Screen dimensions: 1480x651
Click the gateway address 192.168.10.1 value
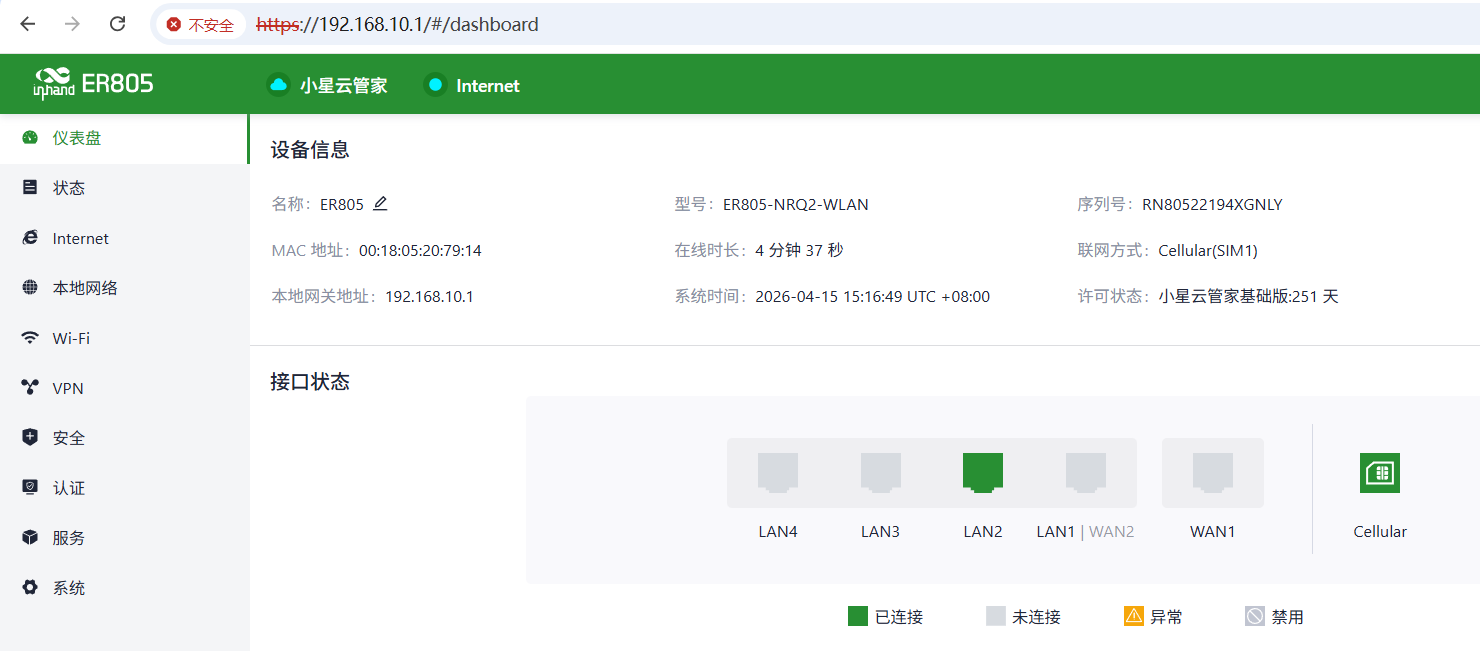tap(429, 296)
